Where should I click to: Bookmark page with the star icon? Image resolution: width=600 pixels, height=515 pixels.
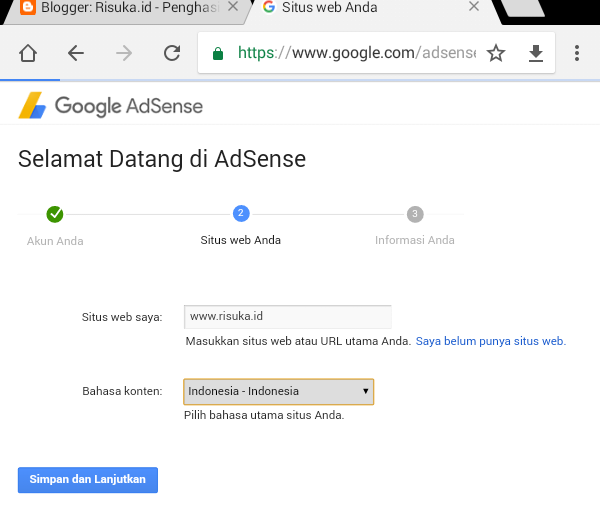coord(496,53)
